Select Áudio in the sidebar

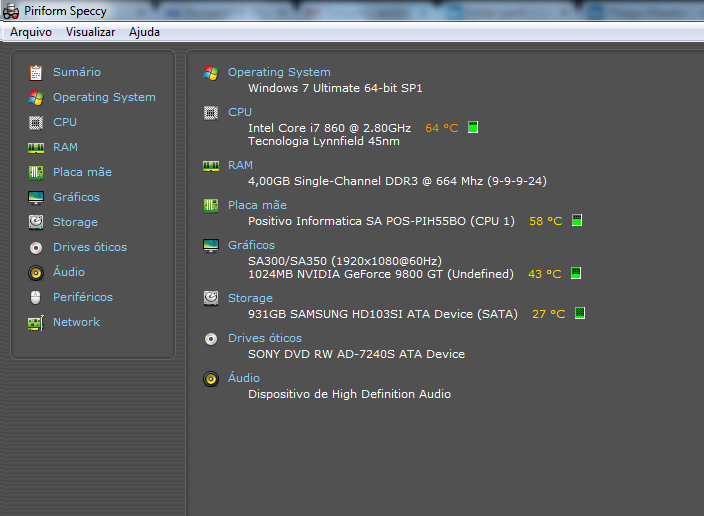coord(69,272)
